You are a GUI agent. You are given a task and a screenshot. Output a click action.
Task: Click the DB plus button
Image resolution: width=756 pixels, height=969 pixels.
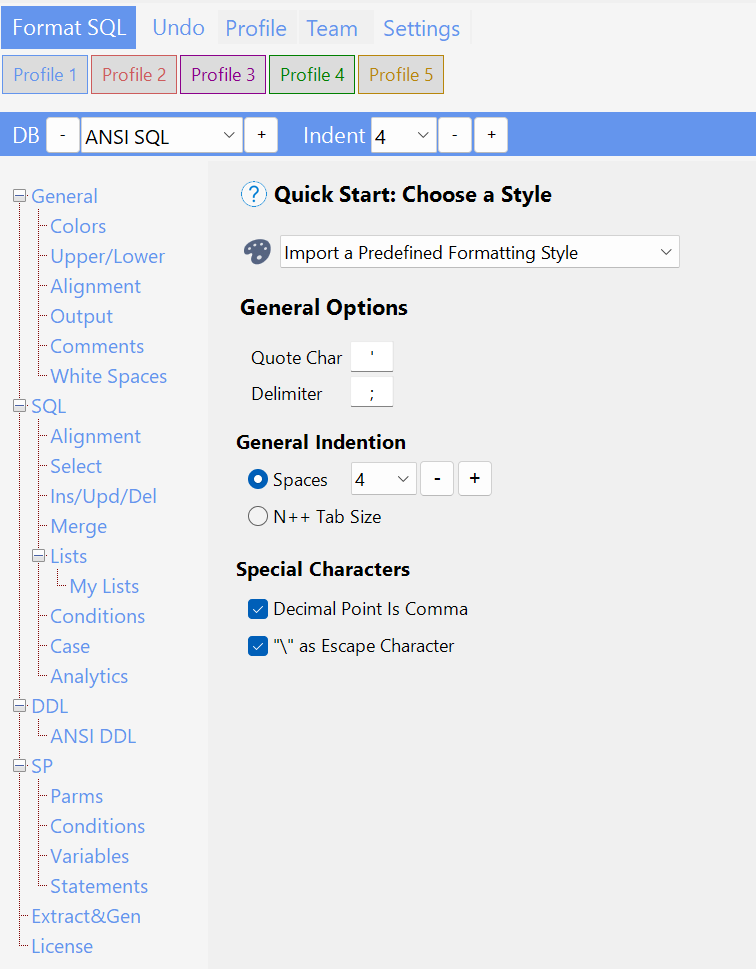pos(261,135)
